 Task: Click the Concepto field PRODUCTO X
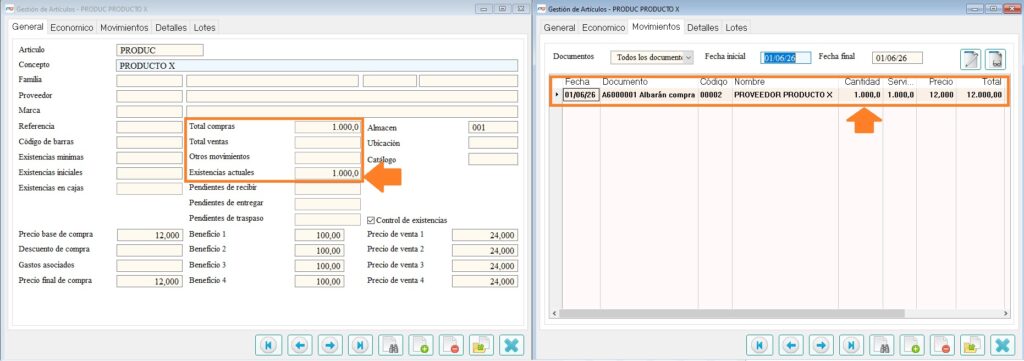click(x=317, y=65)
